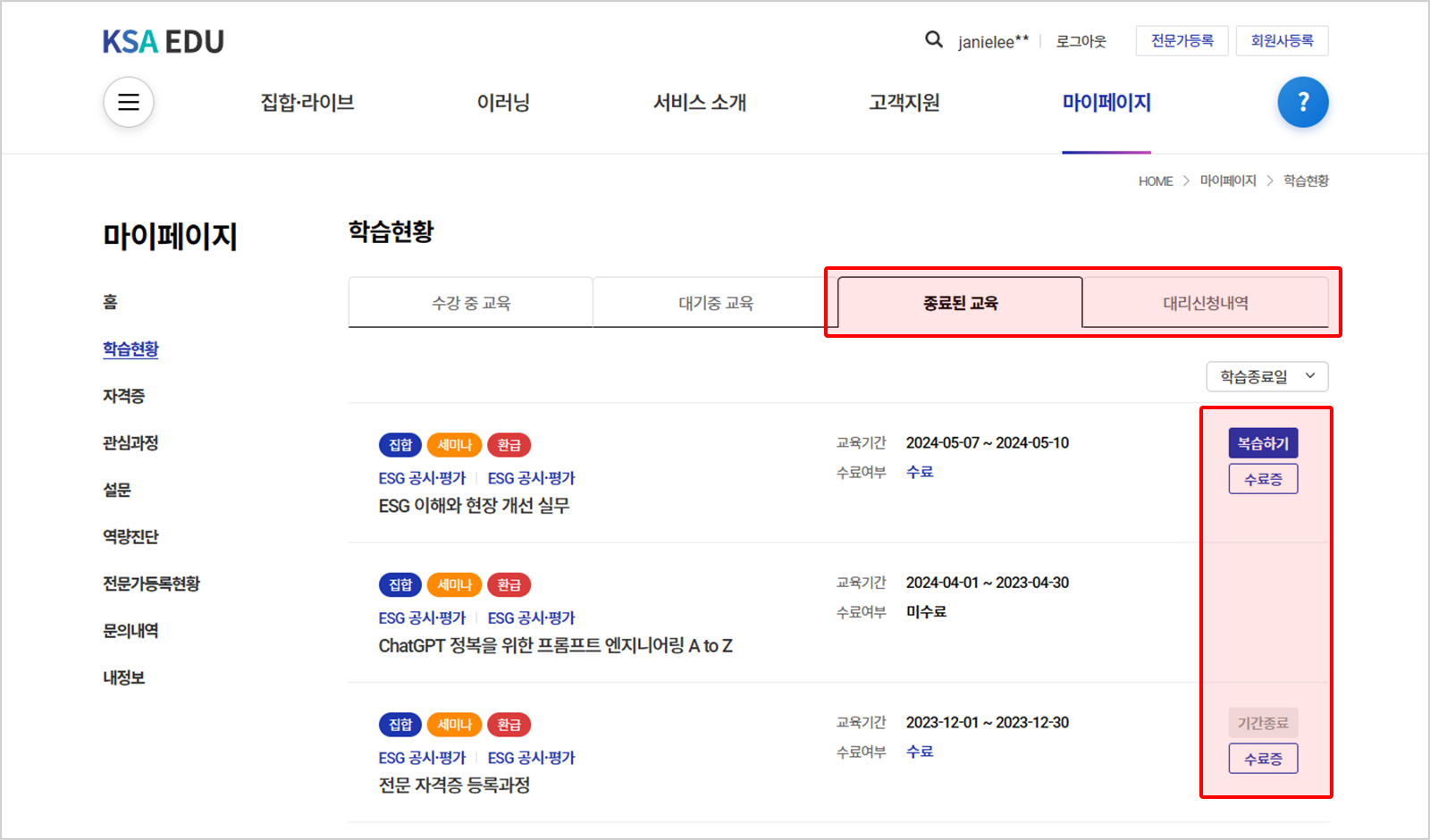The image size is (1430, 840).
Task: Open the 집합·라이브 main menu
Action: coord(307,103)
